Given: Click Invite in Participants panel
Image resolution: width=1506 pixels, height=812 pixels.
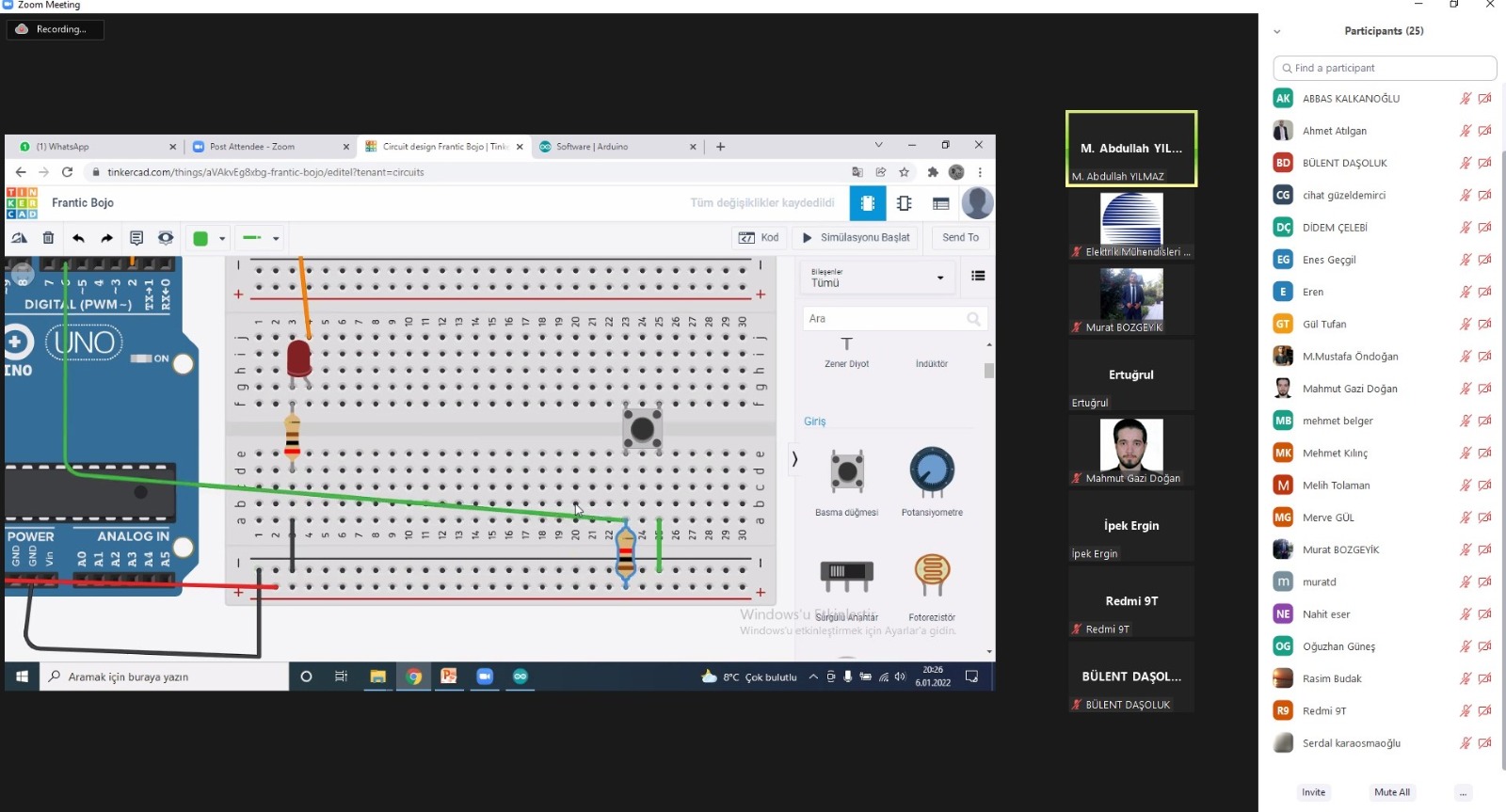Looking at the screenshot, I should (1314, 792).
